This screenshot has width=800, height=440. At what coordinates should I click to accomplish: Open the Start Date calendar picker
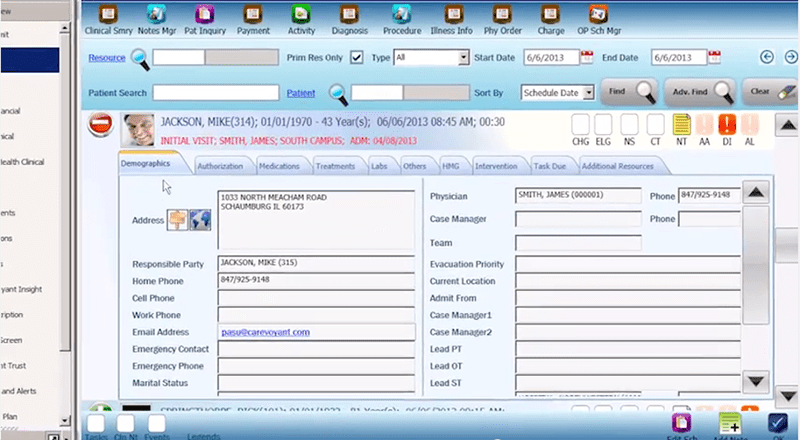click(x=587, y=57)
